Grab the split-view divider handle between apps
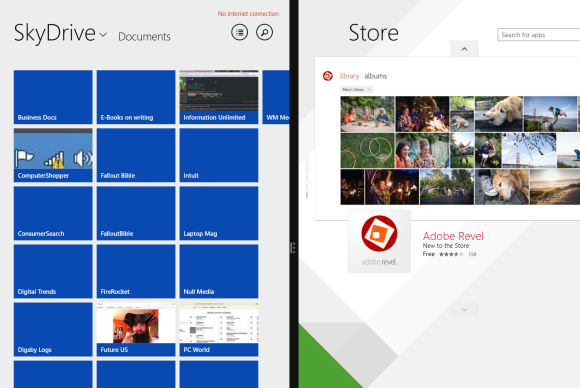 (x=293, y=247)
